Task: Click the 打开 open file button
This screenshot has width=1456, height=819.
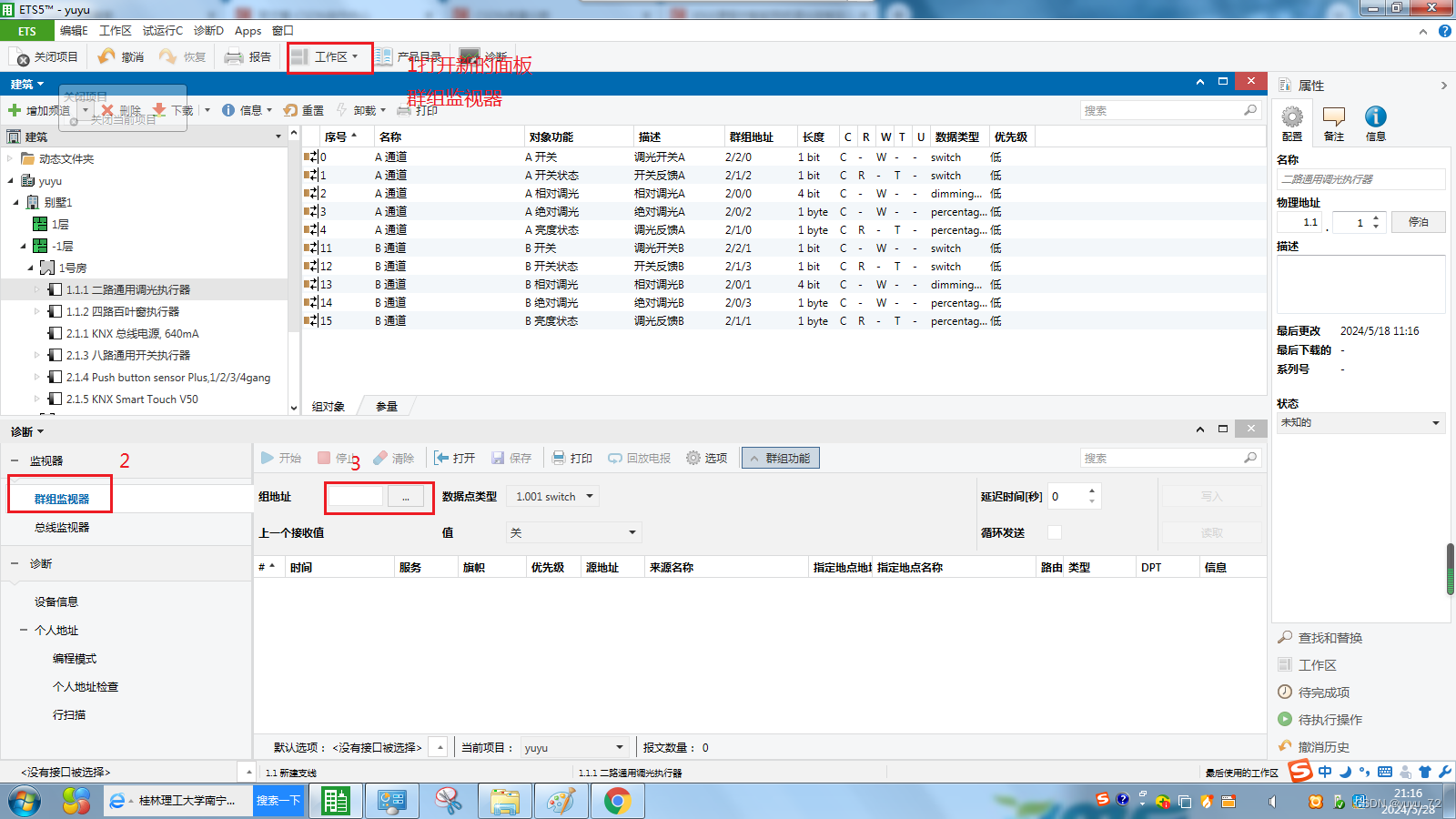Action: (x=454, y=458)
